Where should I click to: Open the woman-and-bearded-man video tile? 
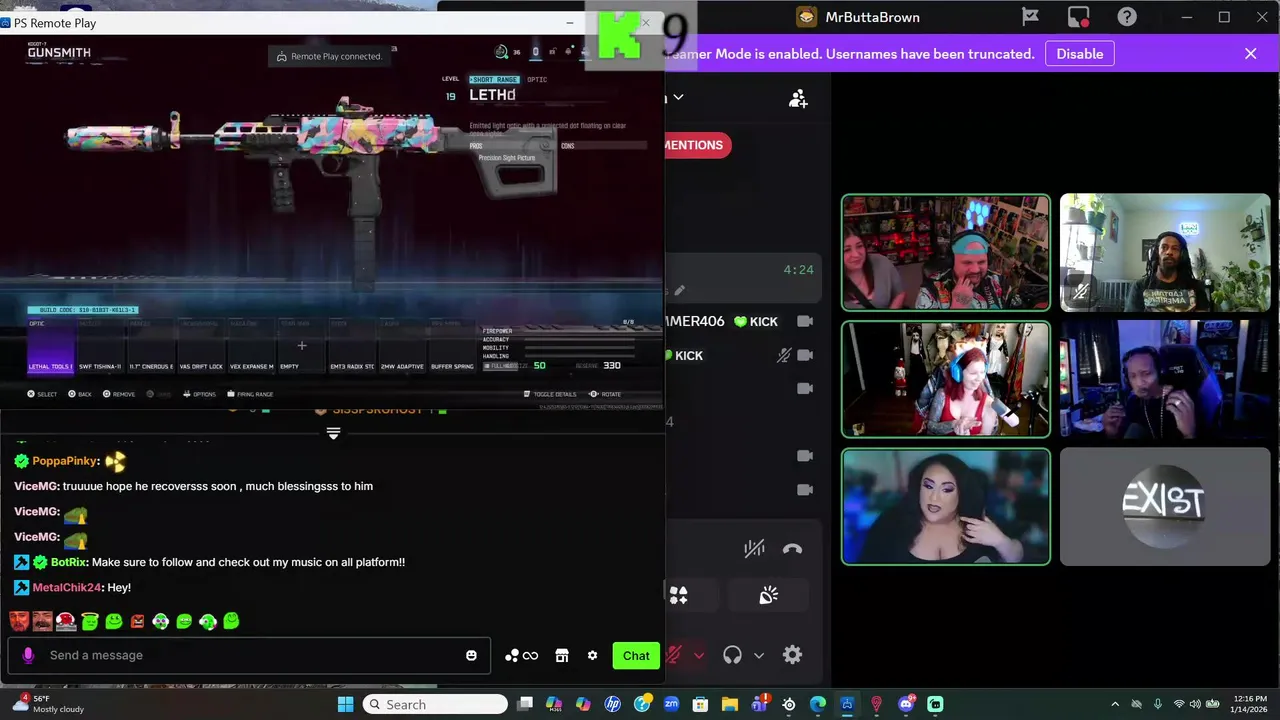click(946, 252)
